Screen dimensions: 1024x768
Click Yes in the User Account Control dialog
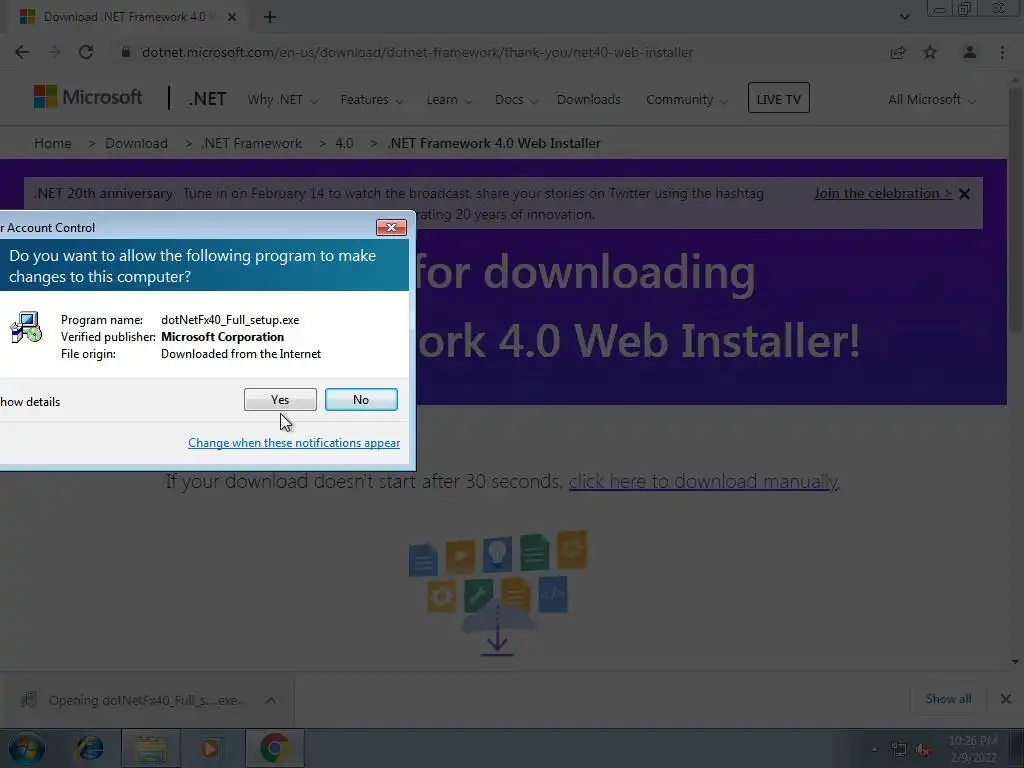pyautogui.click(x=280, y=400)
